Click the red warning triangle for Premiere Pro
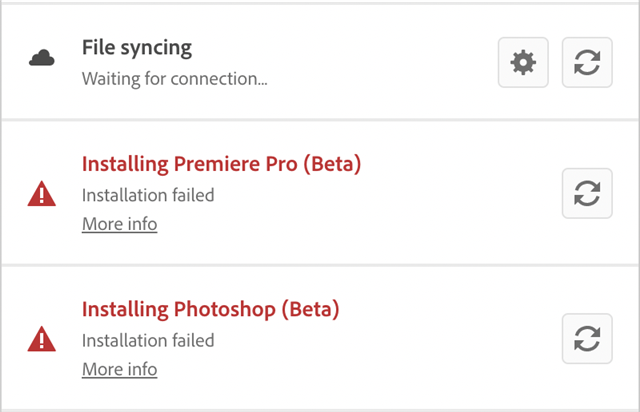 tap(42, 194)
